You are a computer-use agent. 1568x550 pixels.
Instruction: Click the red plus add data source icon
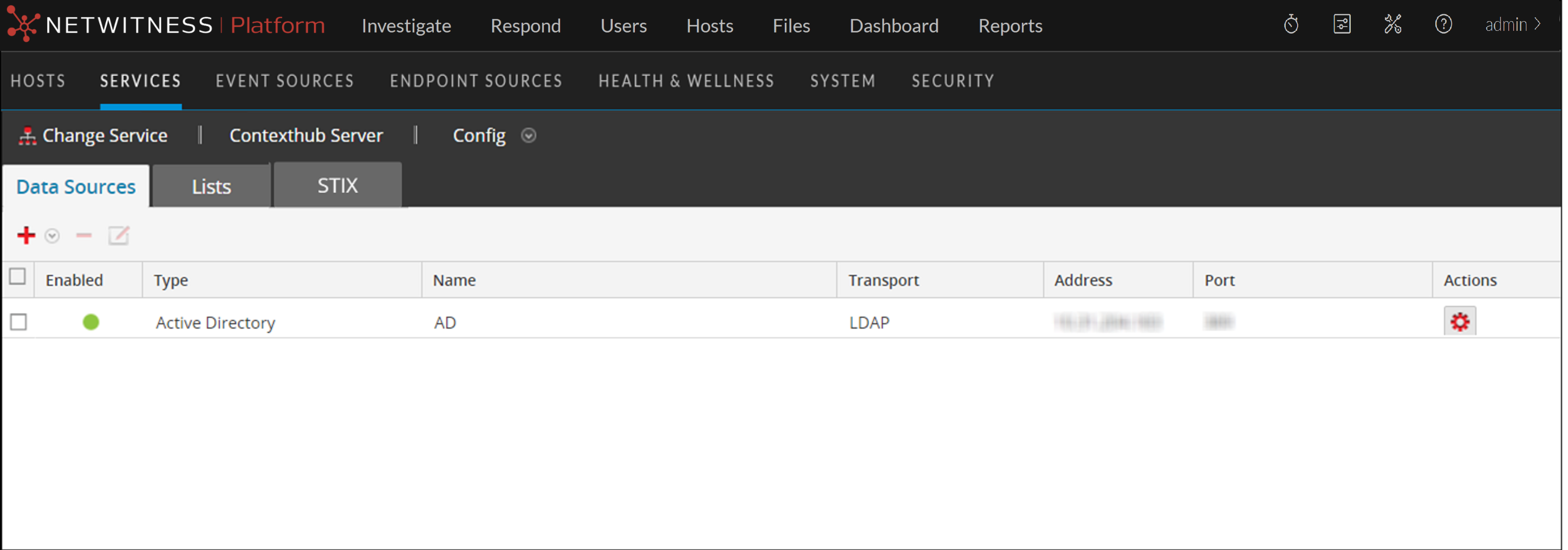click(x=26, y=235)
